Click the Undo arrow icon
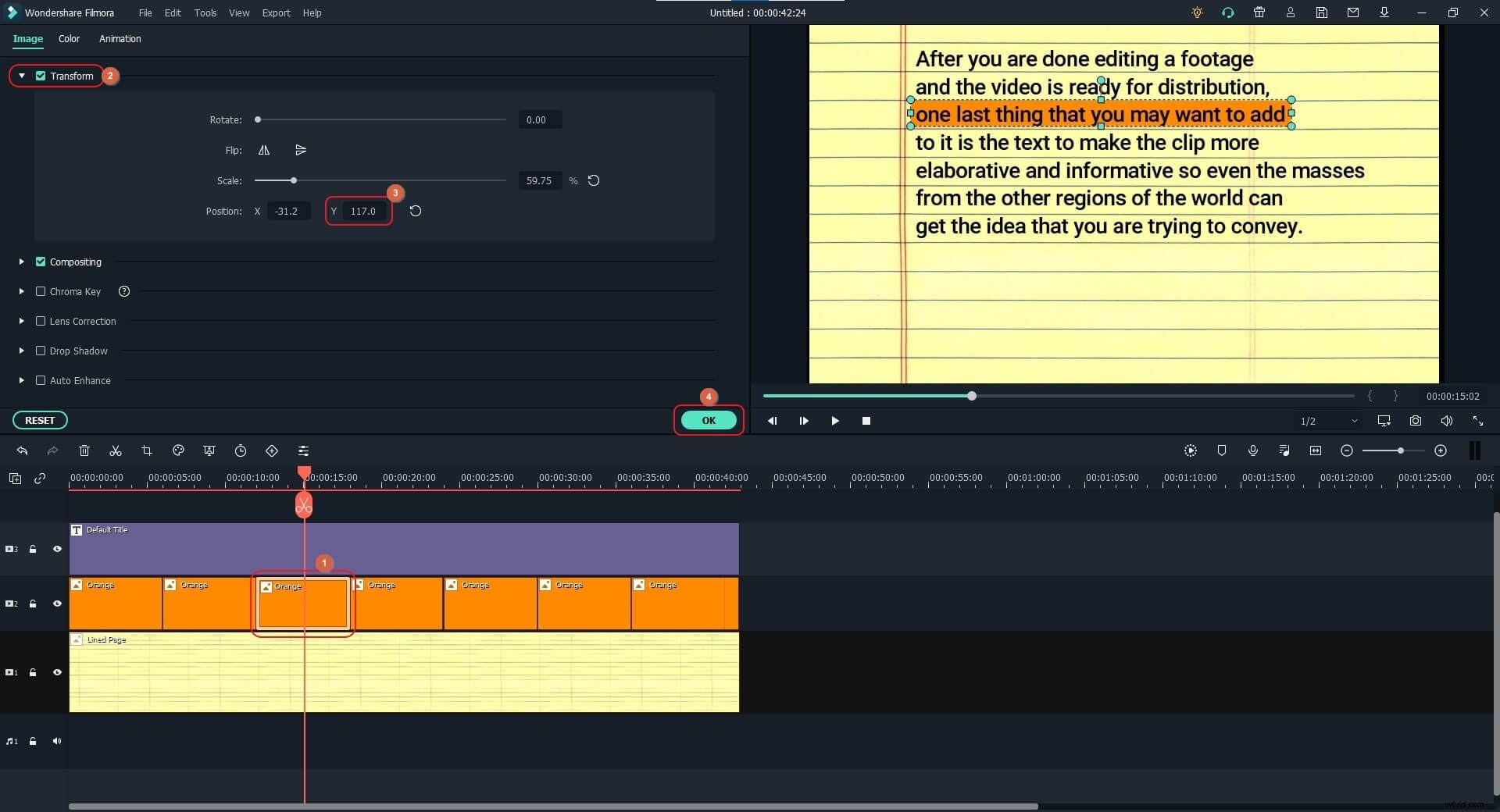Image resolution: width=1500 pixels, height=812 pixels. pos(21,451)
